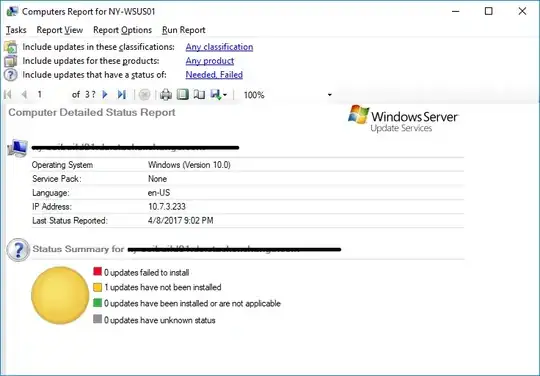This screenshot has width=540, height=376.
Task: Click the Any product link
Action: click(x=210, y=61)
